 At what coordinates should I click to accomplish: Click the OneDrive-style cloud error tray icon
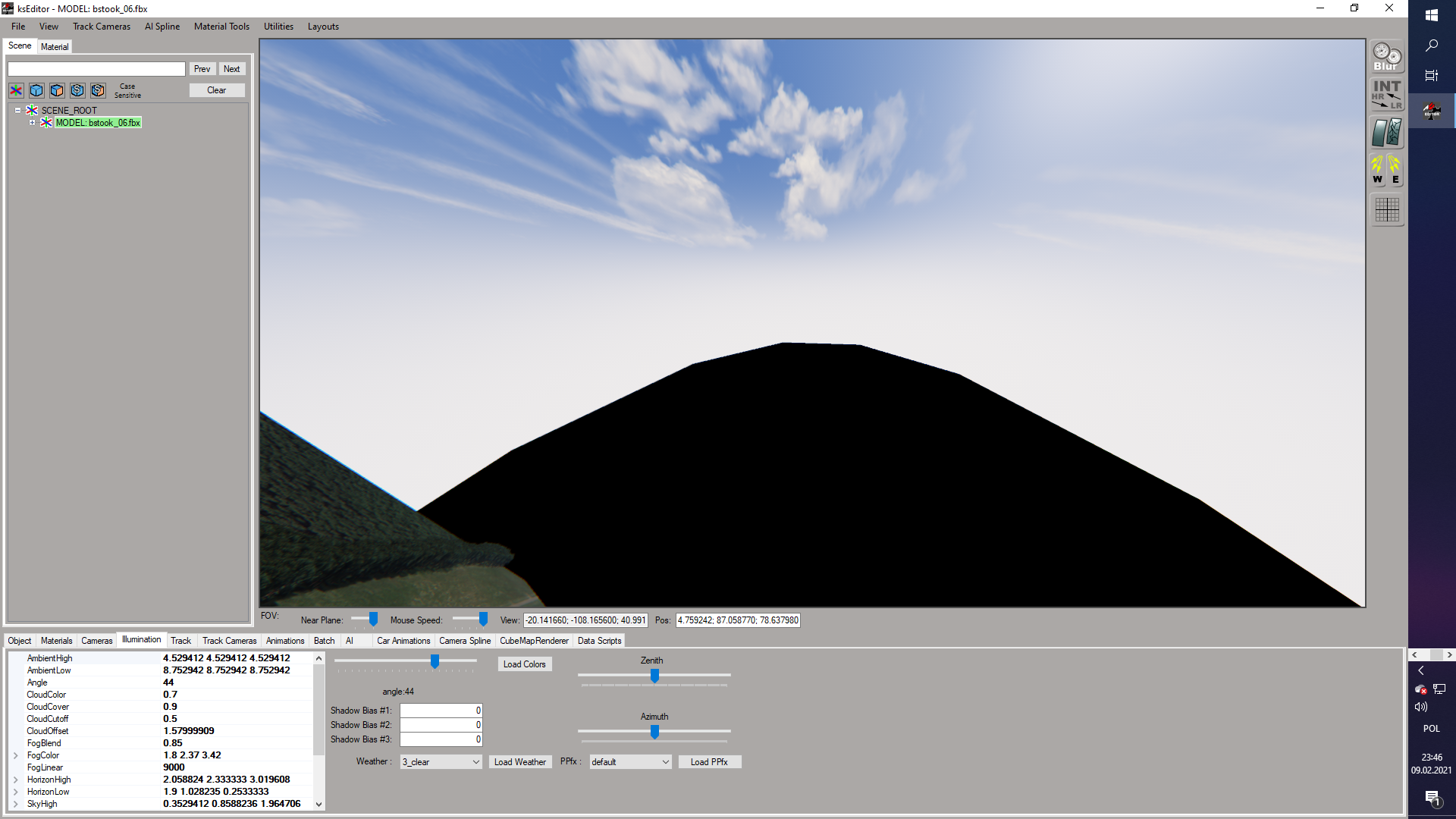point(1420,689)
